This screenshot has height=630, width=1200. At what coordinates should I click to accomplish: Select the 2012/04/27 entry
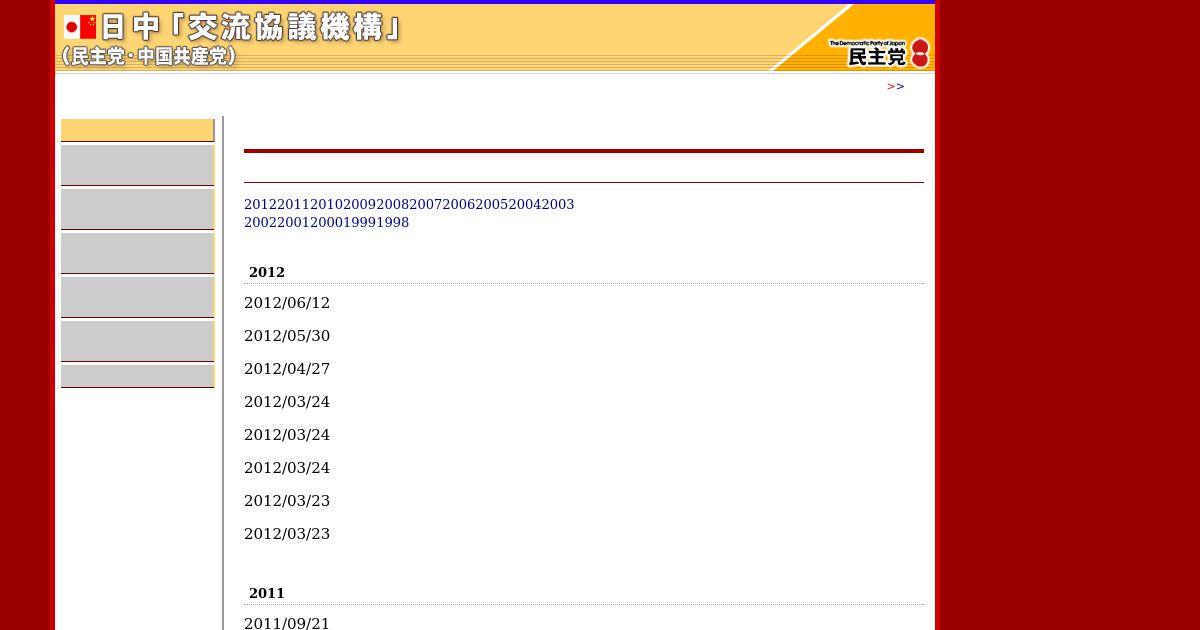point(287,369)
